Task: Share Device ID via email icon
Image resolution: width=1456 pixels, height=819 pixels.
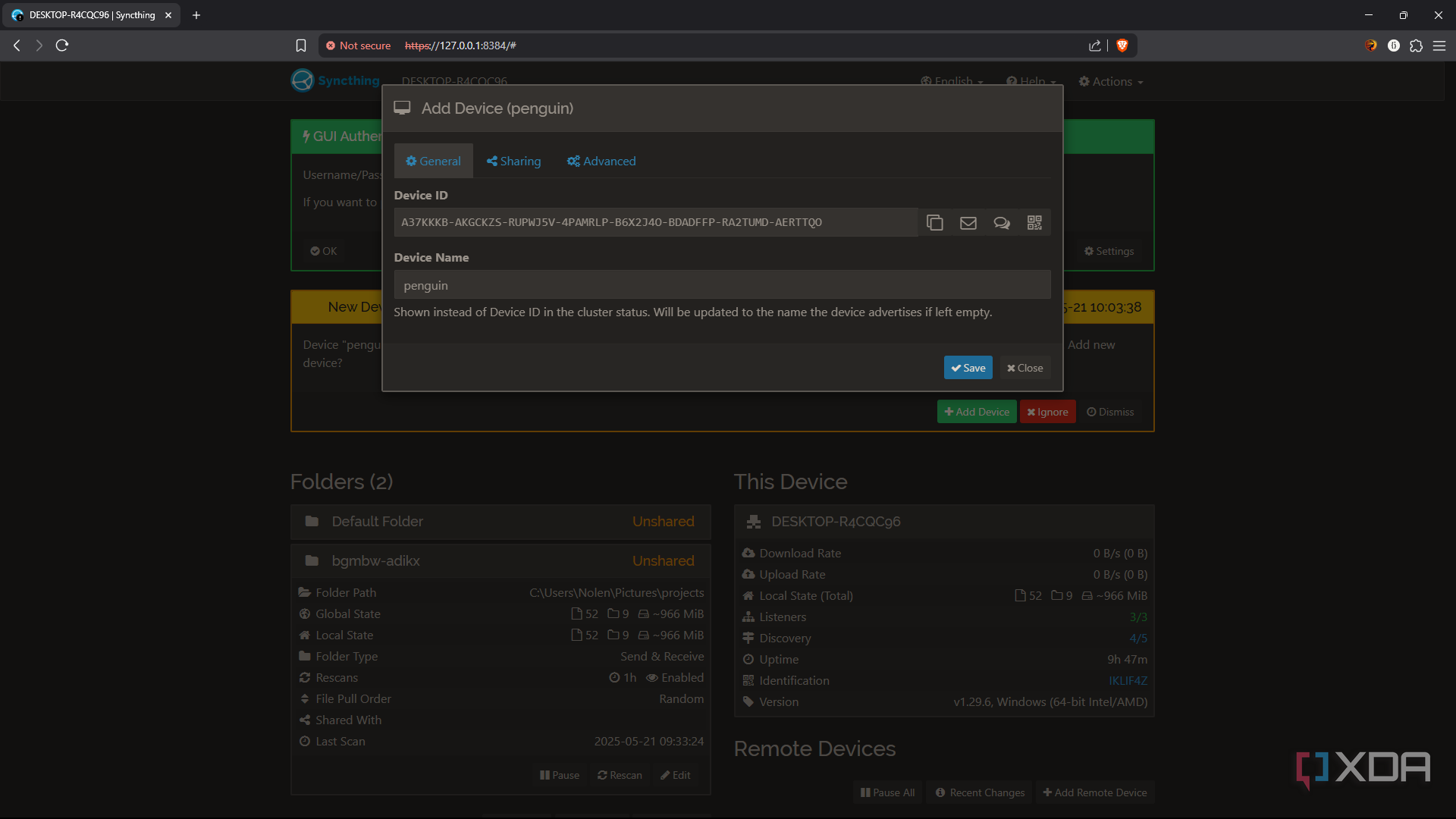Action: coord(968,222)
